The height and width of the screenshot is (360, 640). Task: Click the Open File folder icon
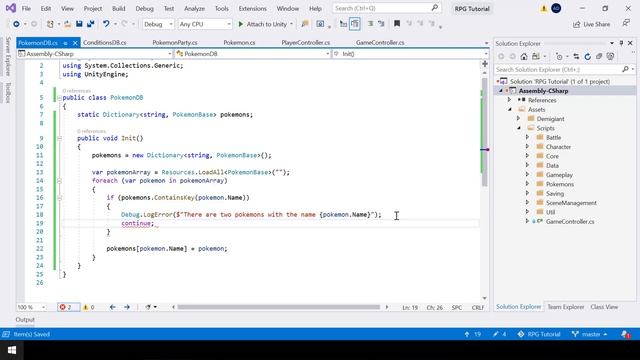68,24
